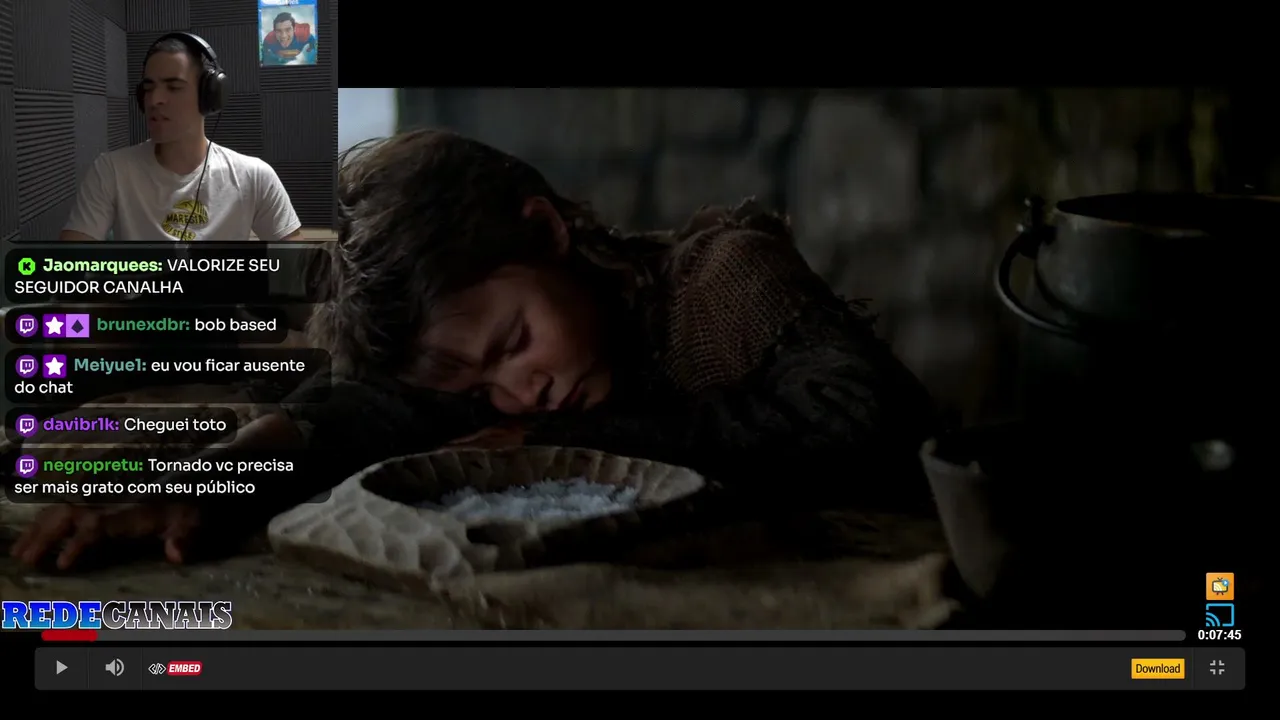Click the green Kick badge beside Jaomarquees
Image resolution: width=1280 pixels, height=720 pixels.
coord(27,266)
